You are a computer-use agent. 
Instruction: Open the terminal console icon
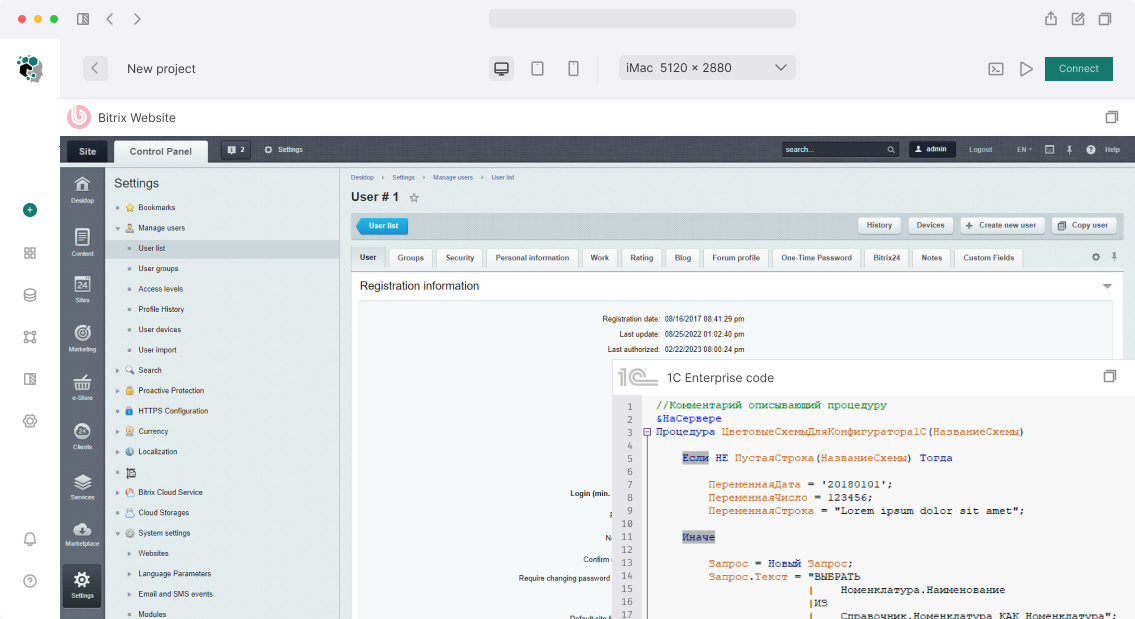995,69
